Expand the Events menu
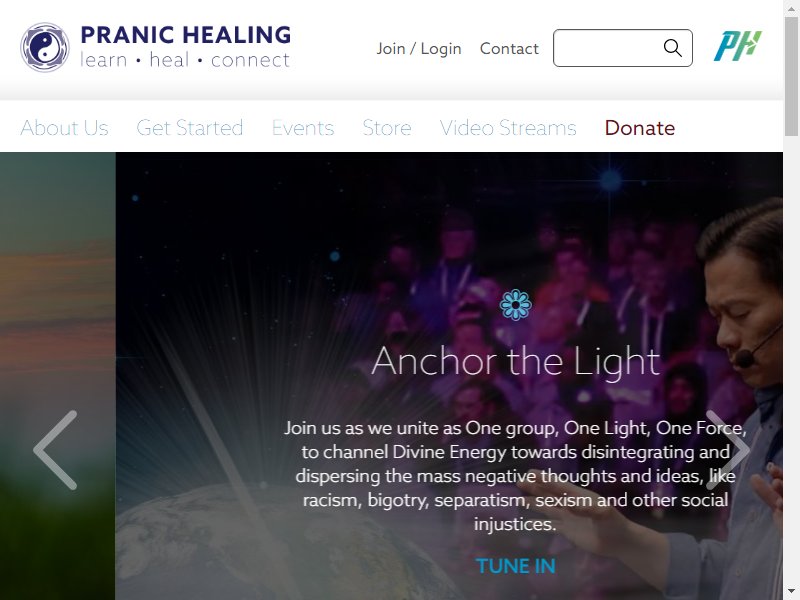The height and width of the screenshot is (600, 800). (303, 128)
